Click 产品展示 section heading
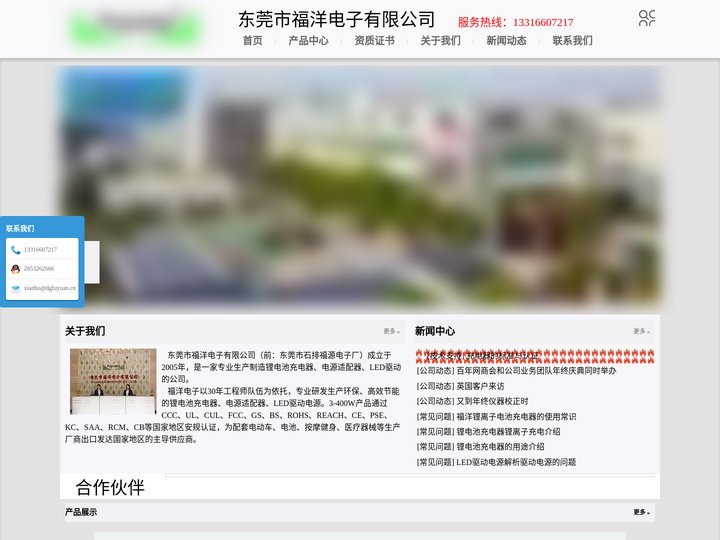The height and width of the screenshot is (540, 720). tap(81, 512)
